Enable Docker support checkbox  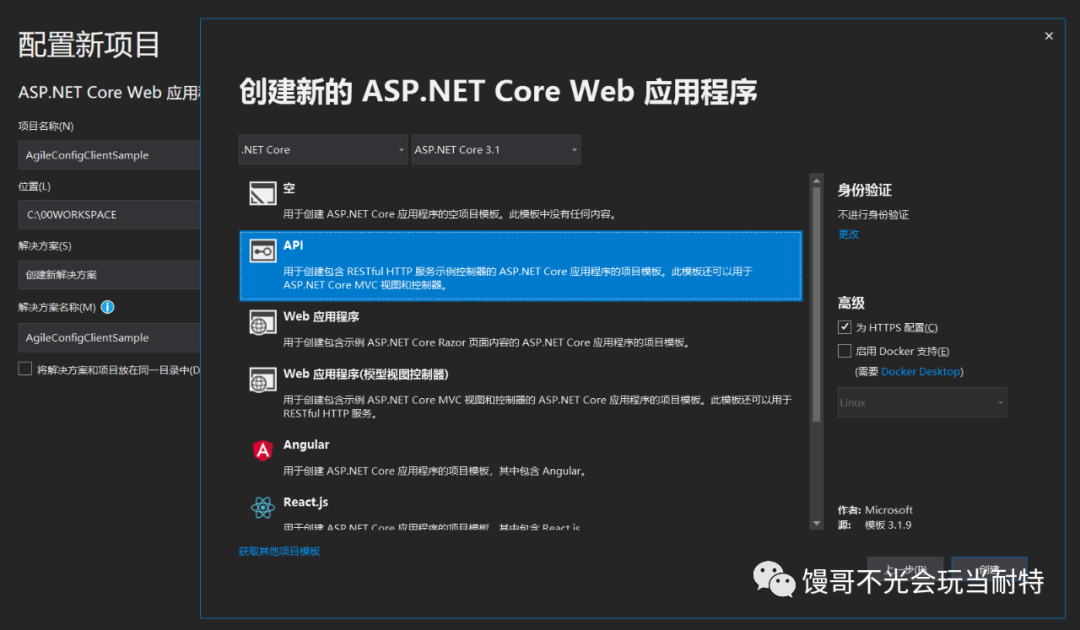point(844,350)
